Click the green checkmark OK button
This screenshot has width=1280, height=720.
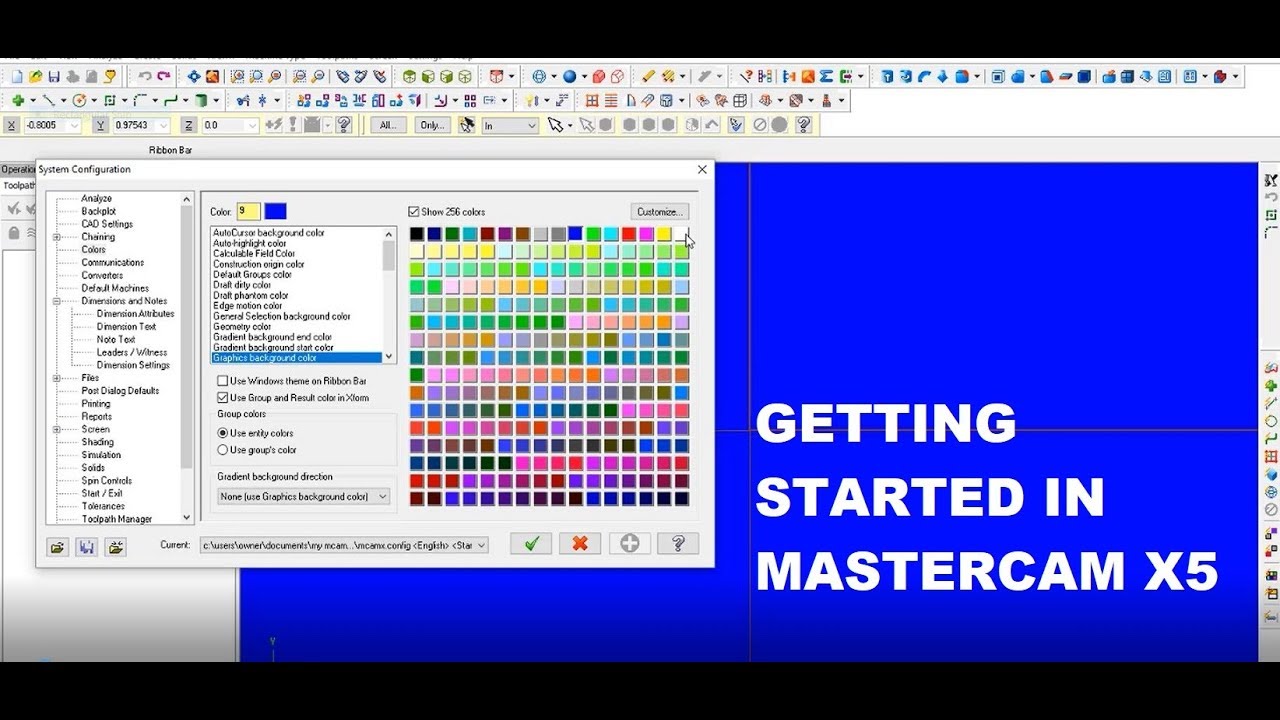click(531, 544)
